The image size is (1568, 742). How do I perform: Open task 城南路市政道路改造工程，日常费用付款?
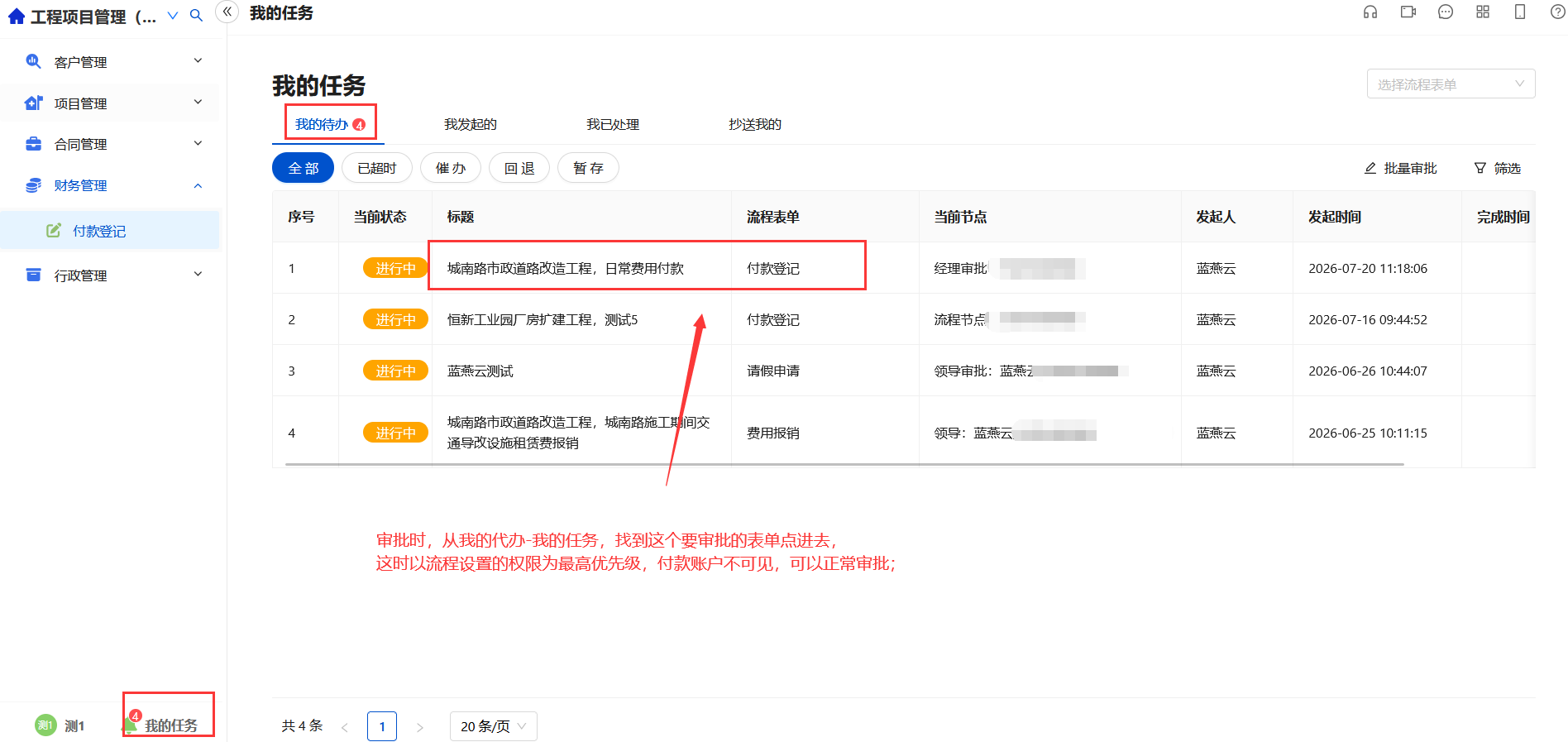[x=565, y=268]
